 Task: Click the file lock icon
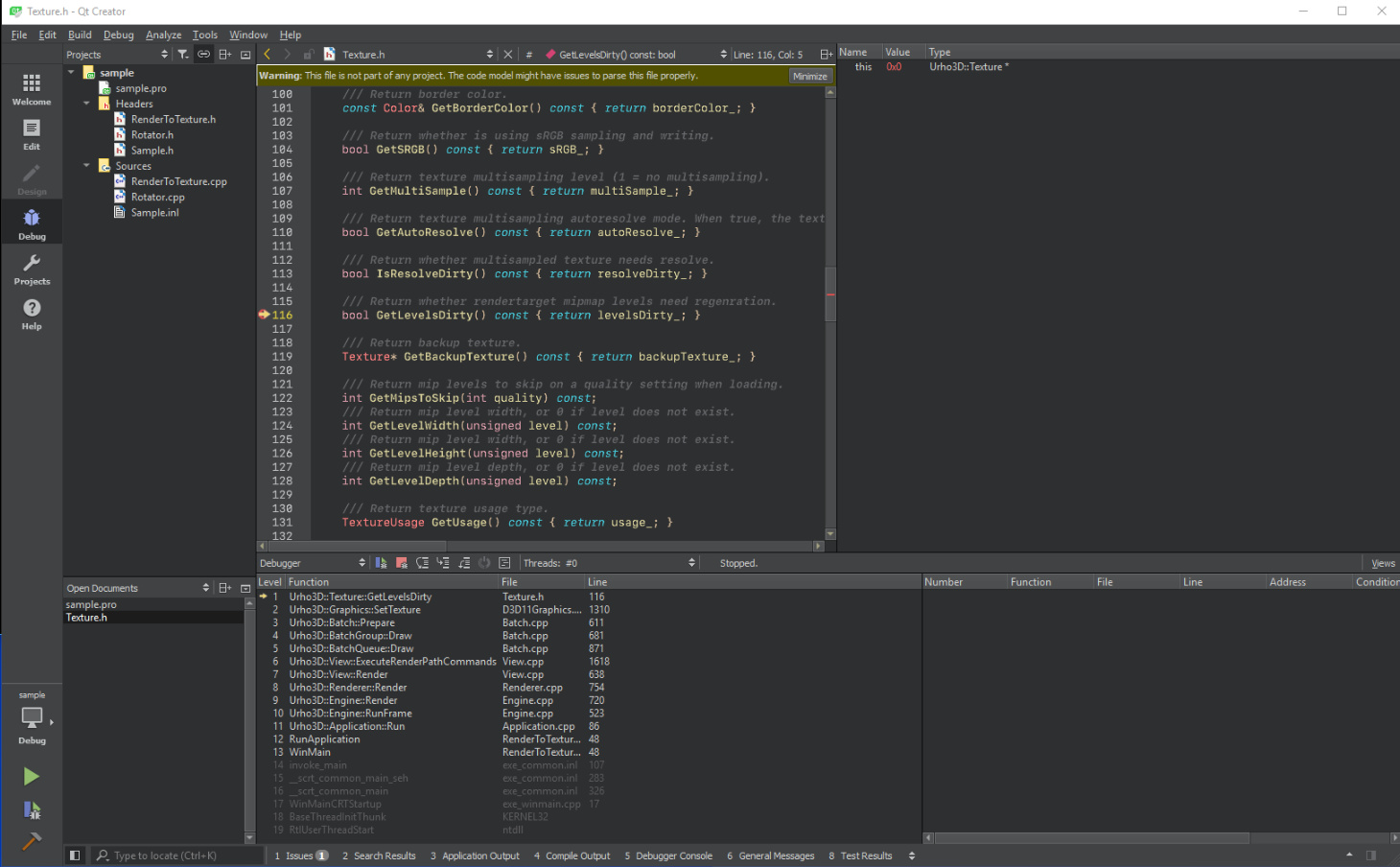click(308, 55)
